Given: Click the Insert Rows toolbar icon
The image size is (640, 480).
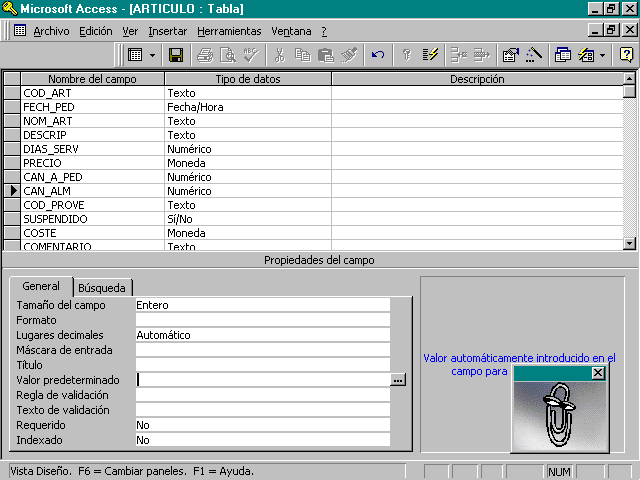Looking at the screenshot, I should 459,55.
